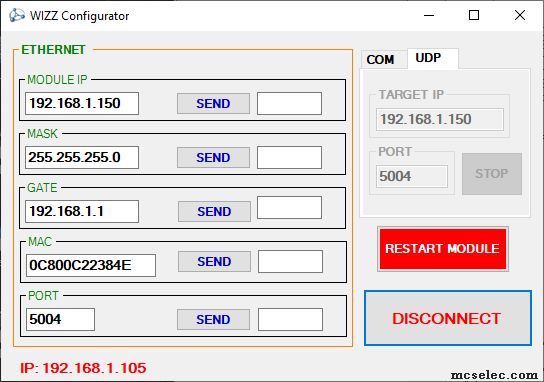
Task: Click the empty response box beside MODULE IP SEND
Action: coord(289,103)
